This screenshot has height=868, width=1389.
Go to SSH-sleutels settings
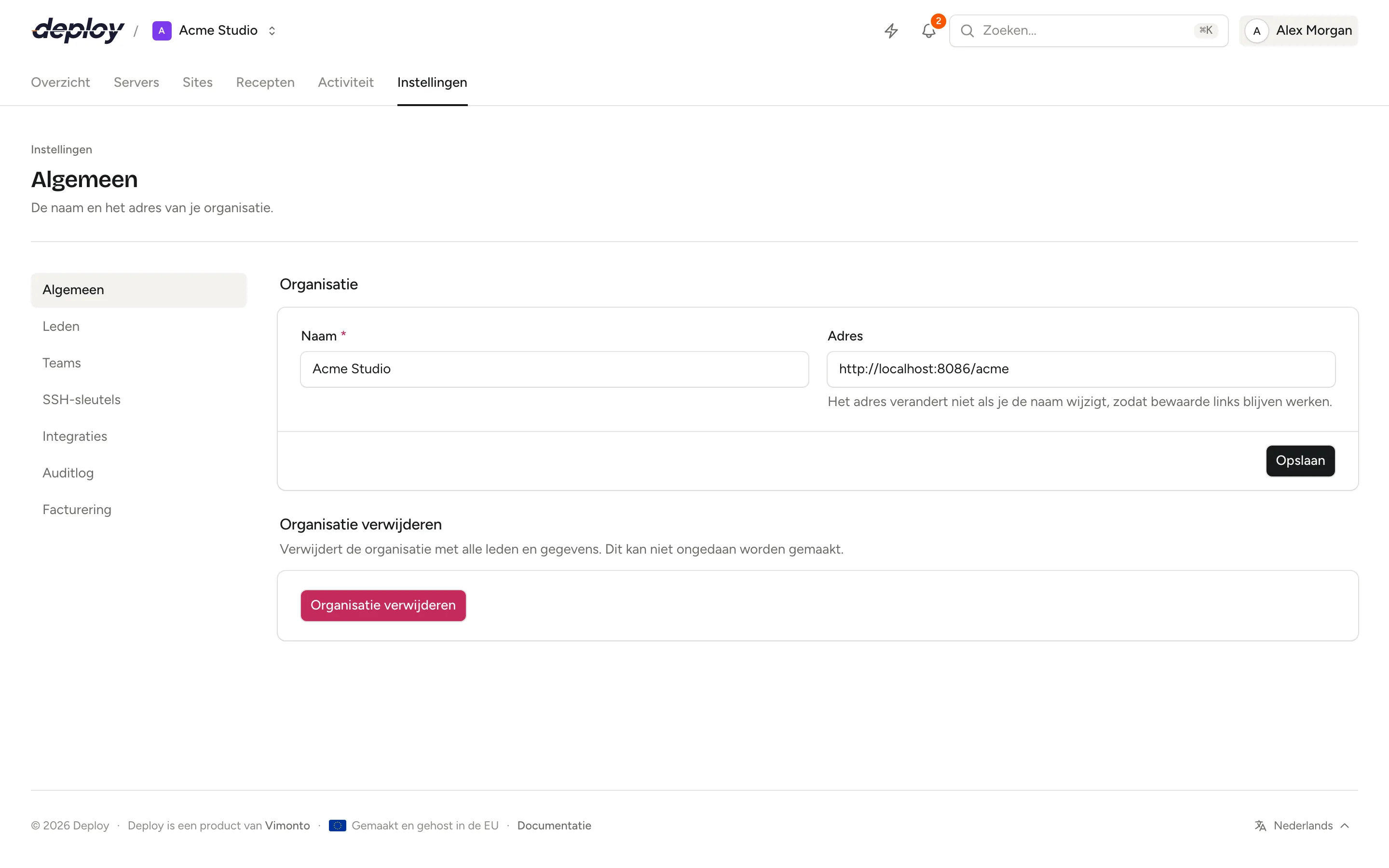[x=139, y=400]
